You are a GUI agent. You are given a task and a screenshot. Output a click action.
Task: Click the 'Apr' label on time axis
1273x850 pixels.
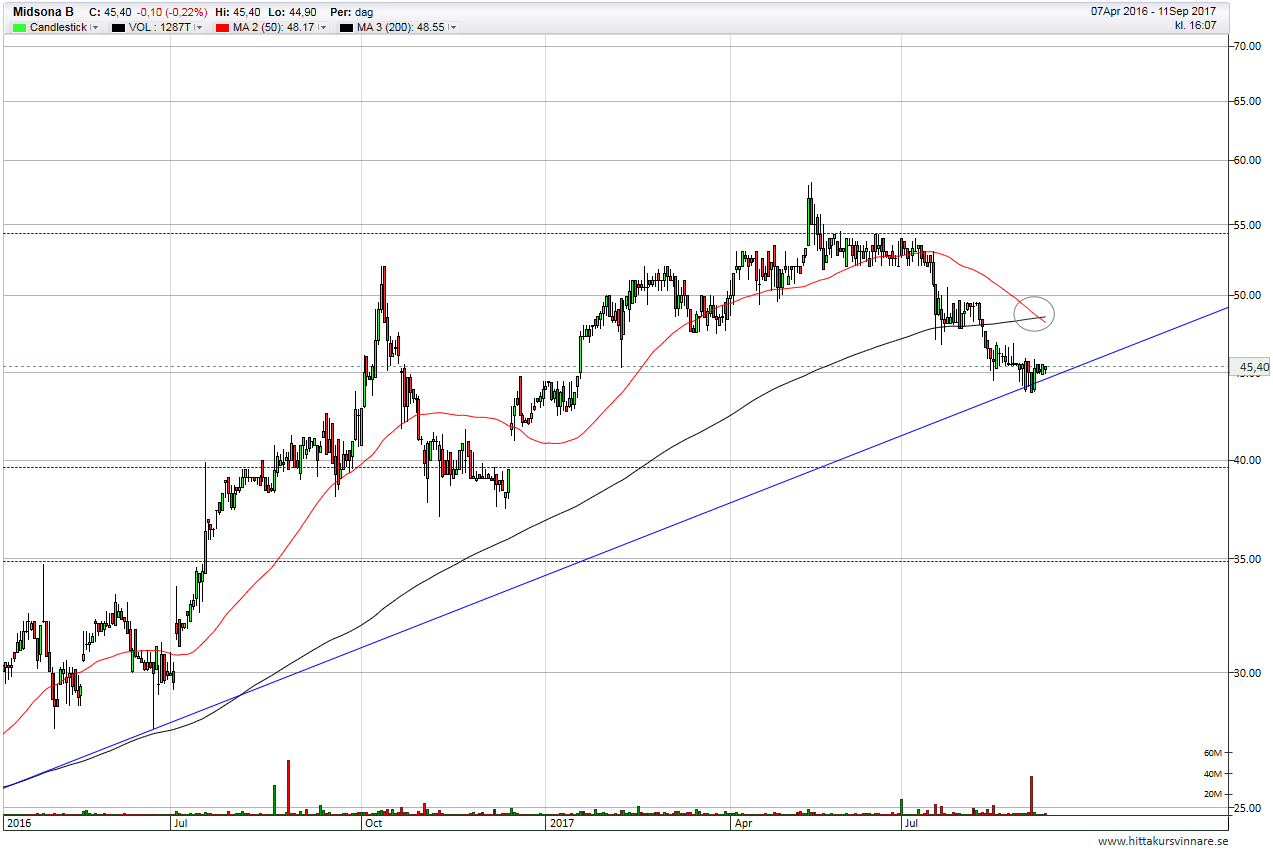pos(743,824)
